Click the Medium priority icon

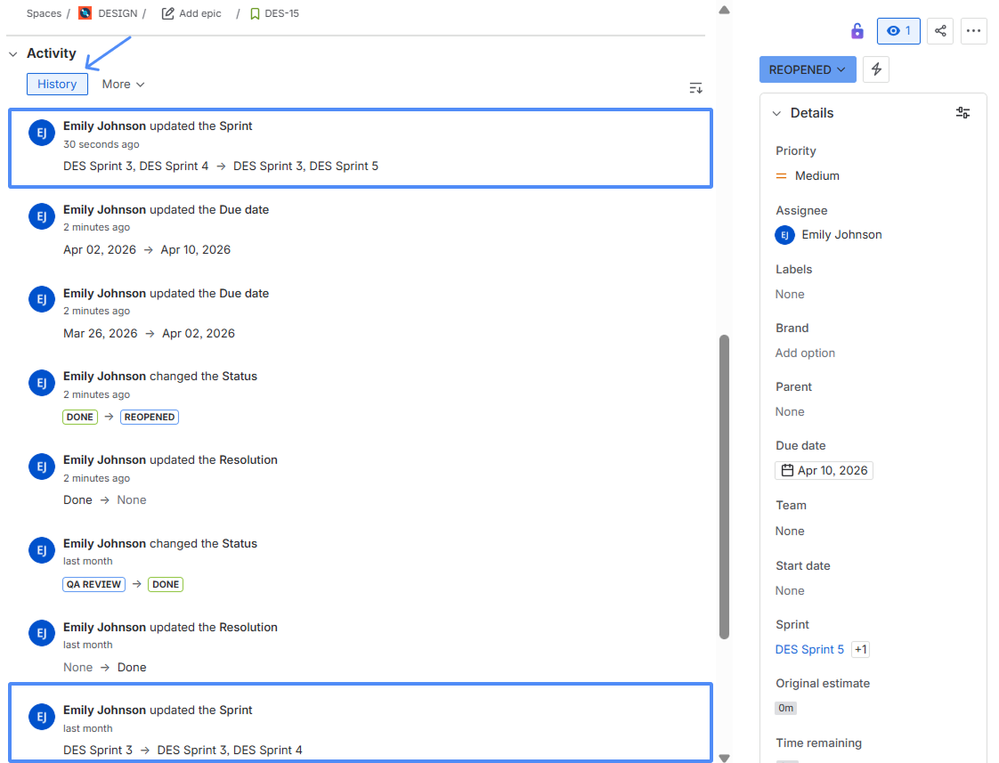coord(781,175)
